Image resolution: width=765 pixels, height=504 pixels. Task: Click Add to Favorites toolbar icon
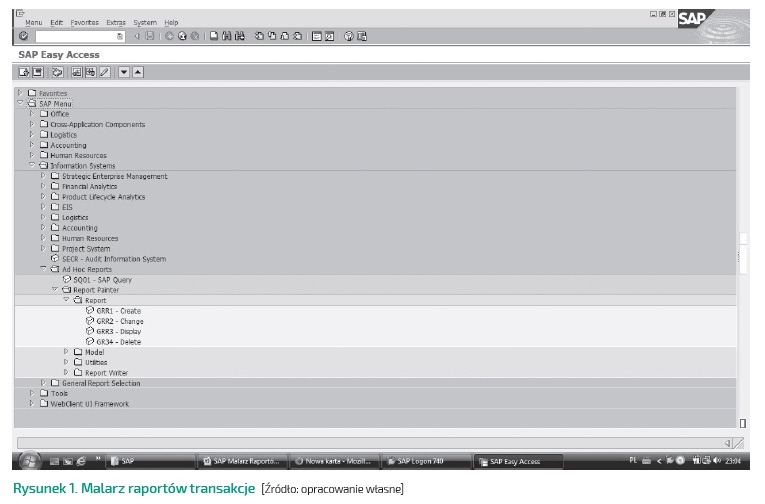click(77, 72)
